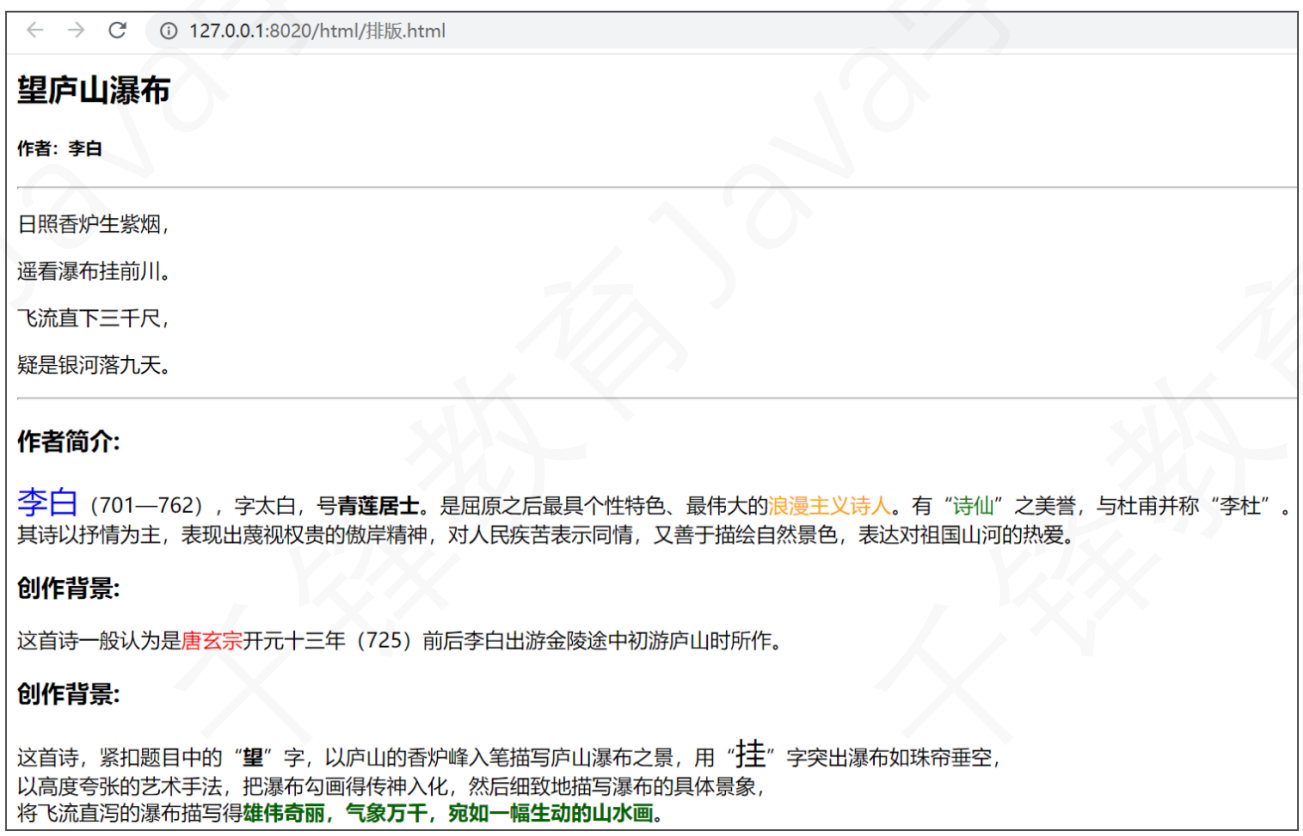
Task: Click the bold text 青莲居士
Action: pyautogui.click(x=378, y=506)
